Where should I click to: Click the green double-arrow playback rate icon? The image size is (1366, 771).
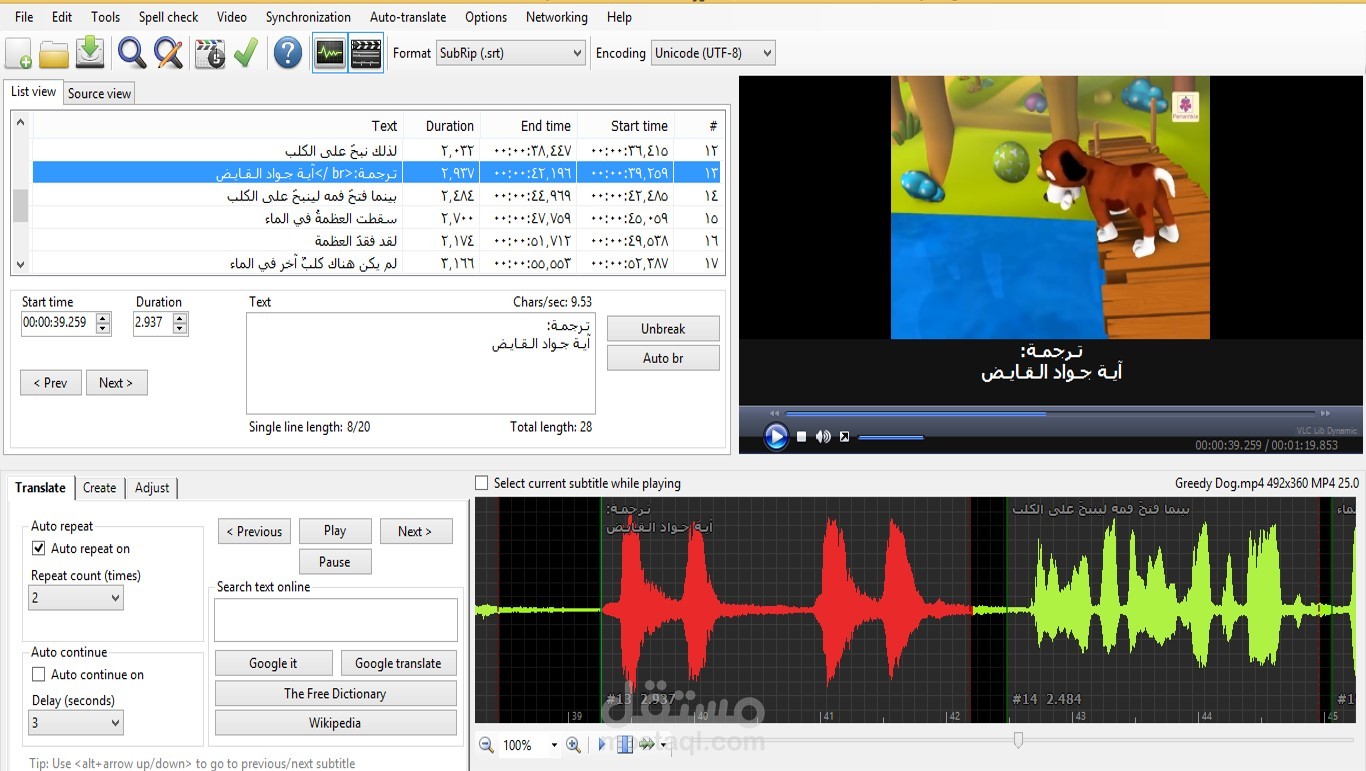coord(647,745)
